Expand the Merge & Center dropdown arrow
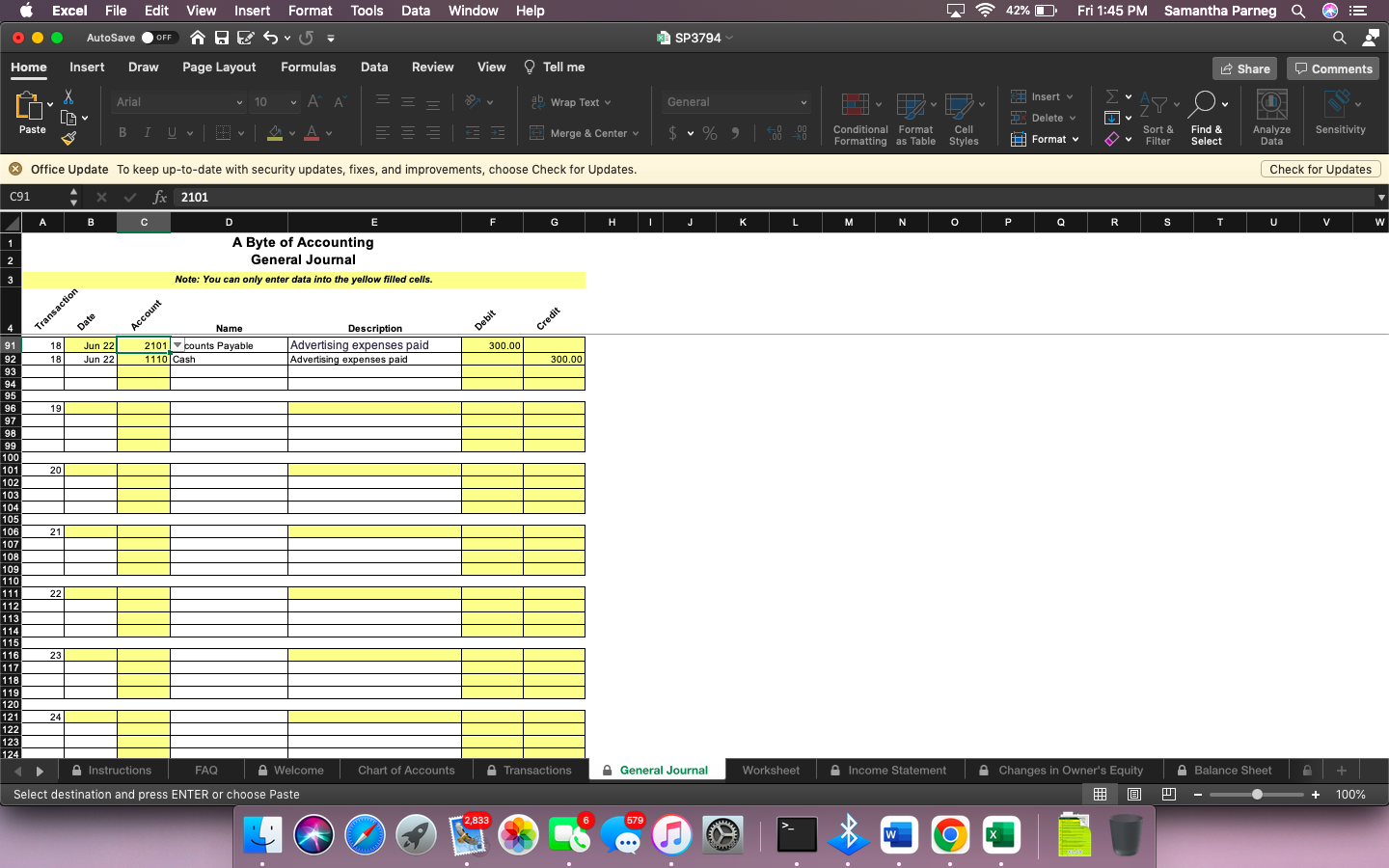1389x868 pixels. (x=636, y=134)
